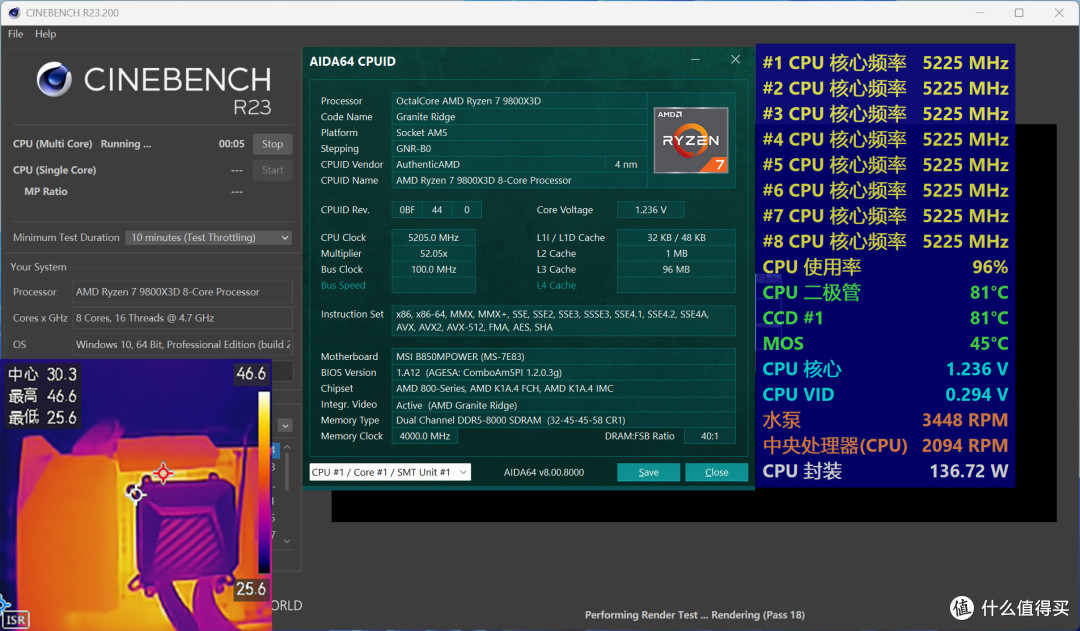1080x631 pixels.
Task: Click the Cinebench sphere logo
Action: pos(54,79)
